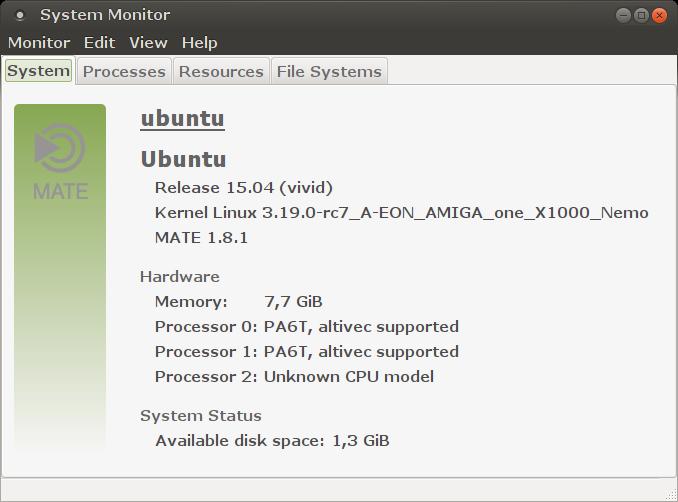Open the Help menu
Image resolution: width=678 pixels, height=502 pixels.
[199, 42]
